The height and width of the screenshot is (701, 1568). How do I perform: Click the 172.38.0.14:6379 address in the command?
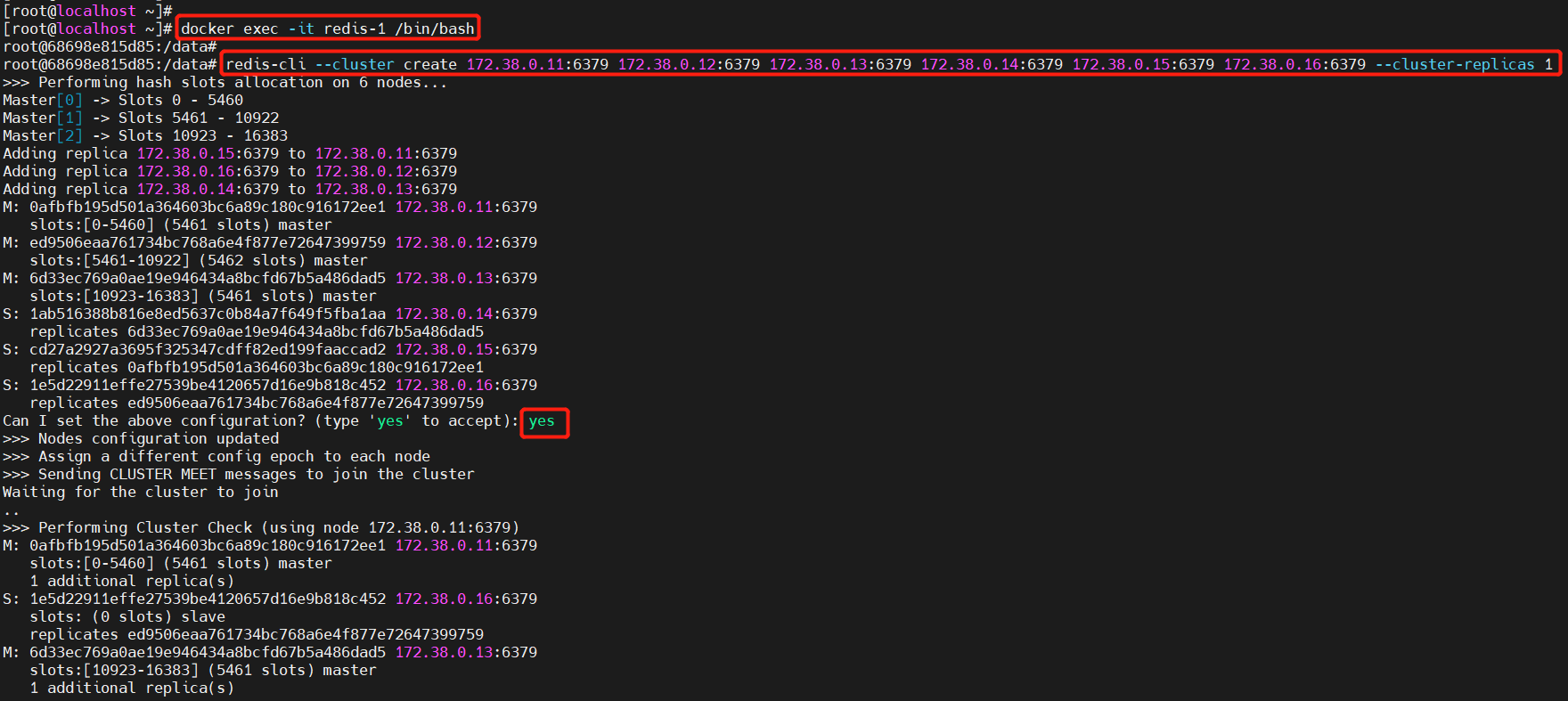(992, 64)
